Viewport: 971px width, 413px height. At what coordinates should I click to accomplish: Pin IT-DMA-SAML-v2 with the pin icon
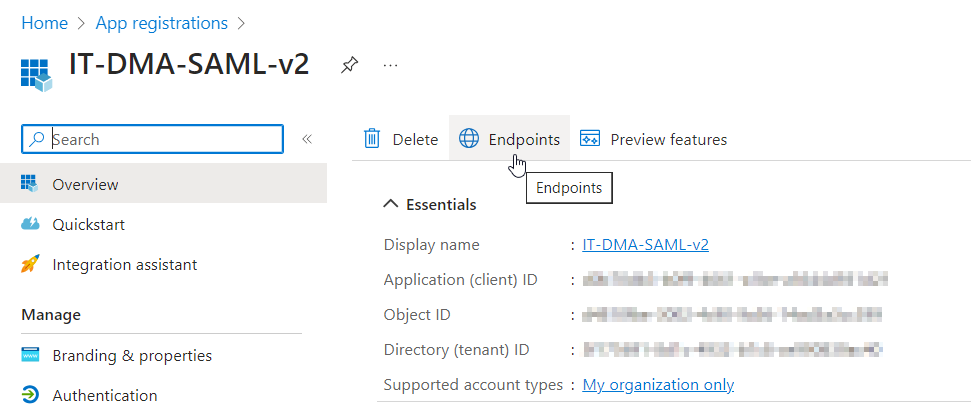(x=349, y=64)
